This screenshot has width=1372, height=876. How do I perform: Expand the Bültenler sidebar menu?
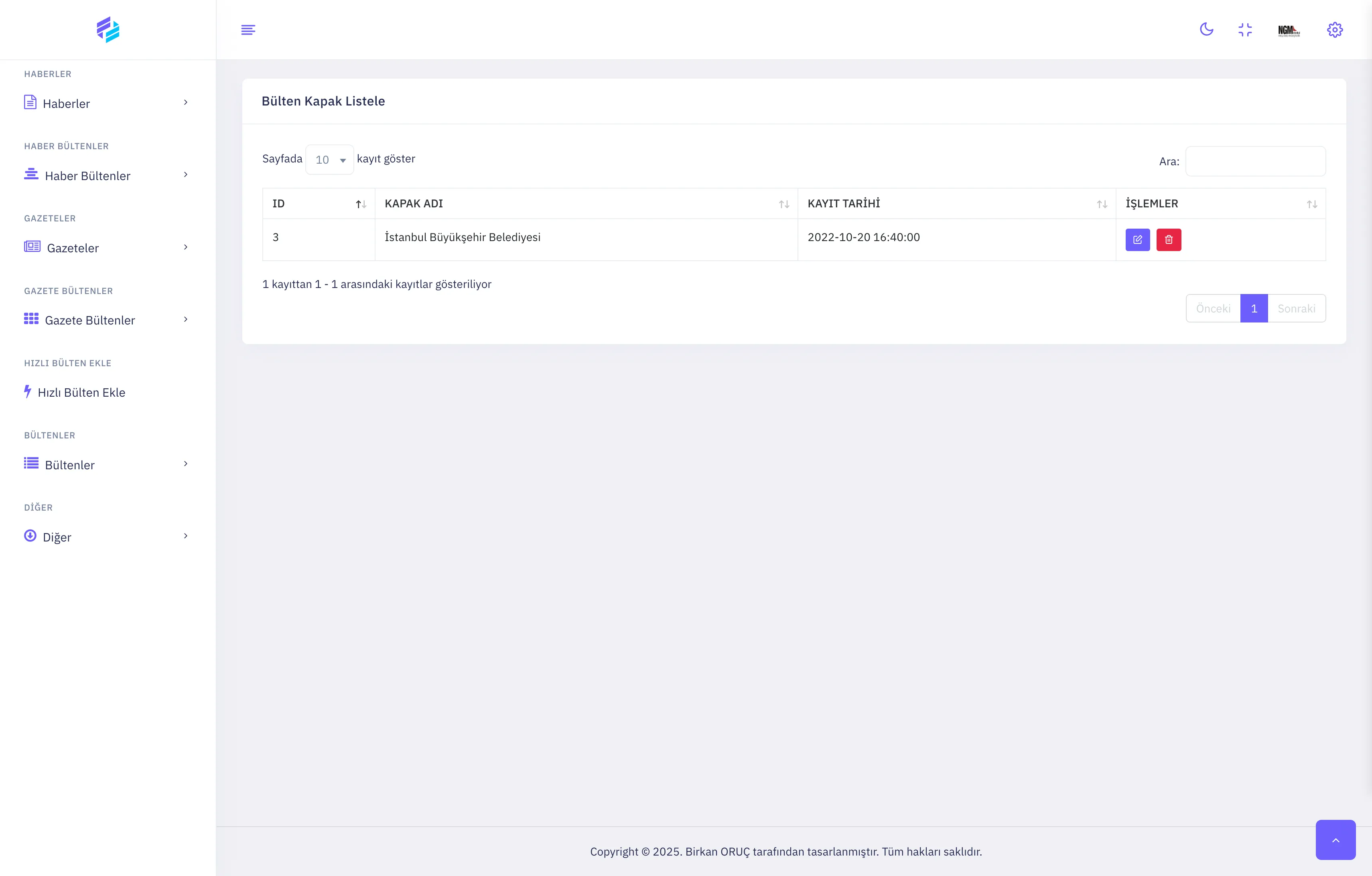tap(106, 464)
